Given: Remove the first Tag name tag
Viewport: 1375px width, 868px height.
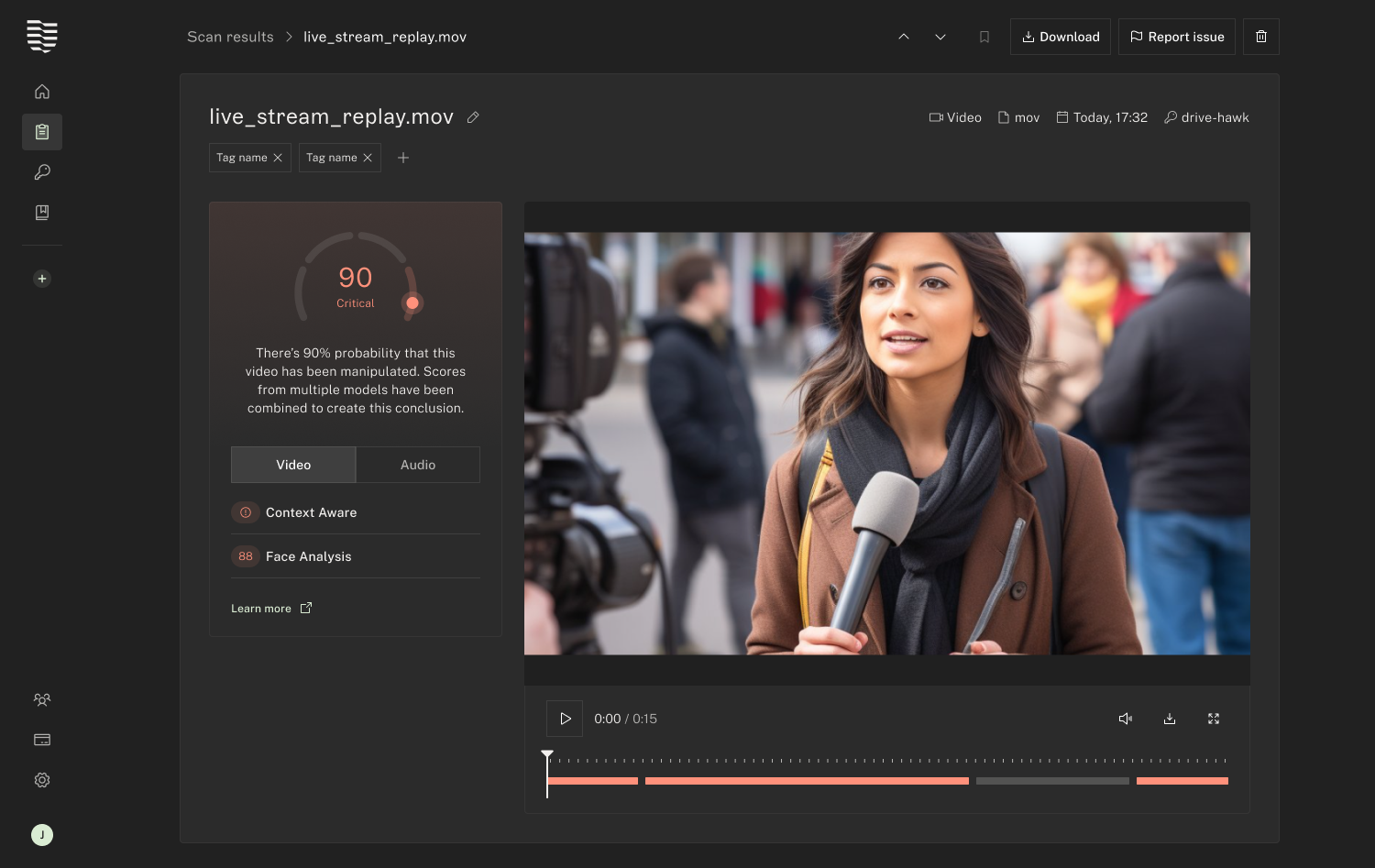Looking at the screenshot, I should [278, 157].
